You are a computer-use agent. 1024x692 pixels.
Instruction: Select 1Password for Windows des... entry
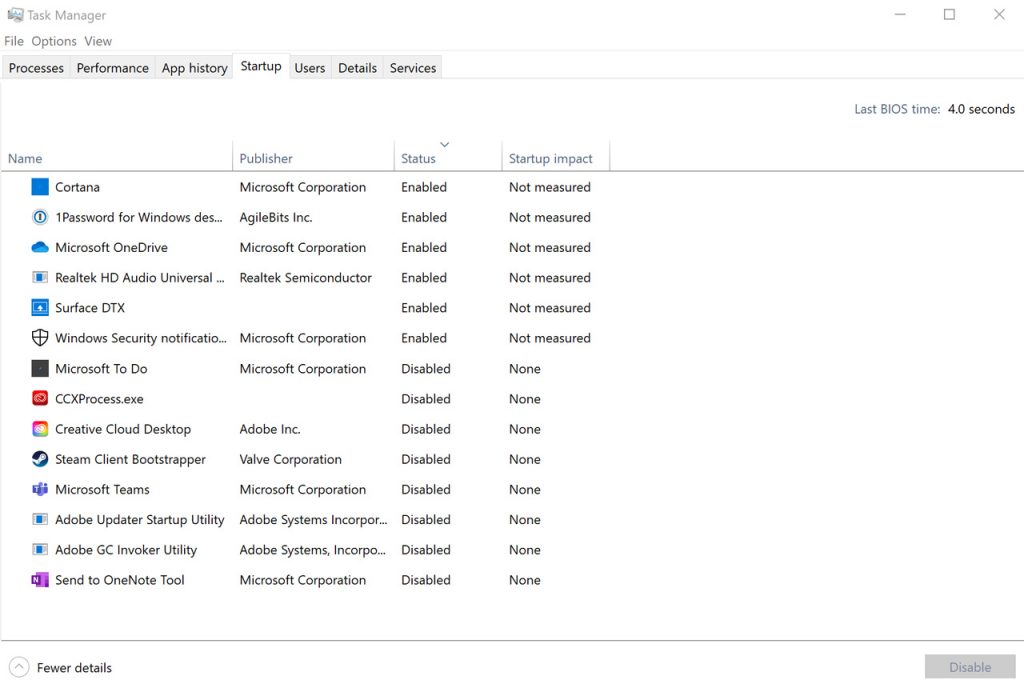click(x=138, y=217)
